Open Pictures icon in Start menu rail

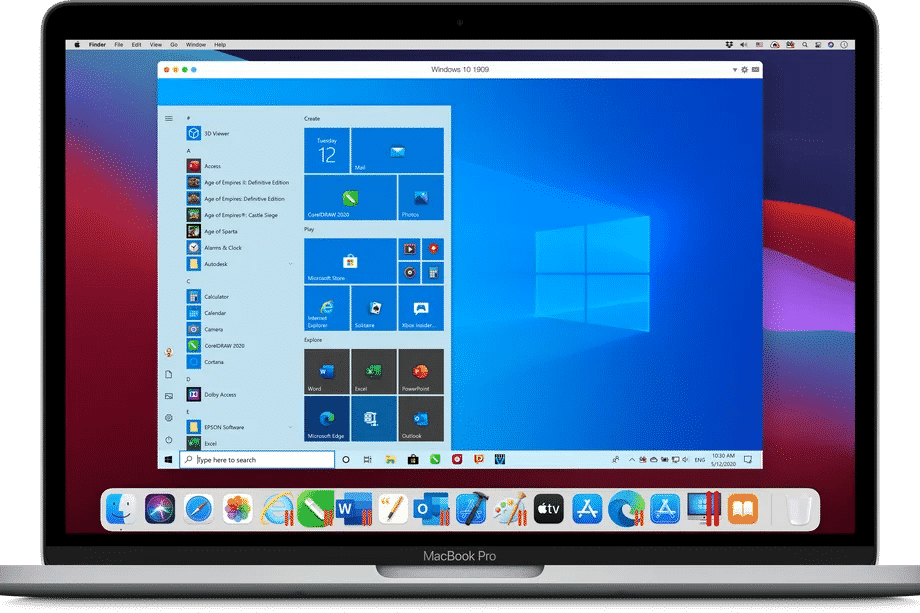169,397
